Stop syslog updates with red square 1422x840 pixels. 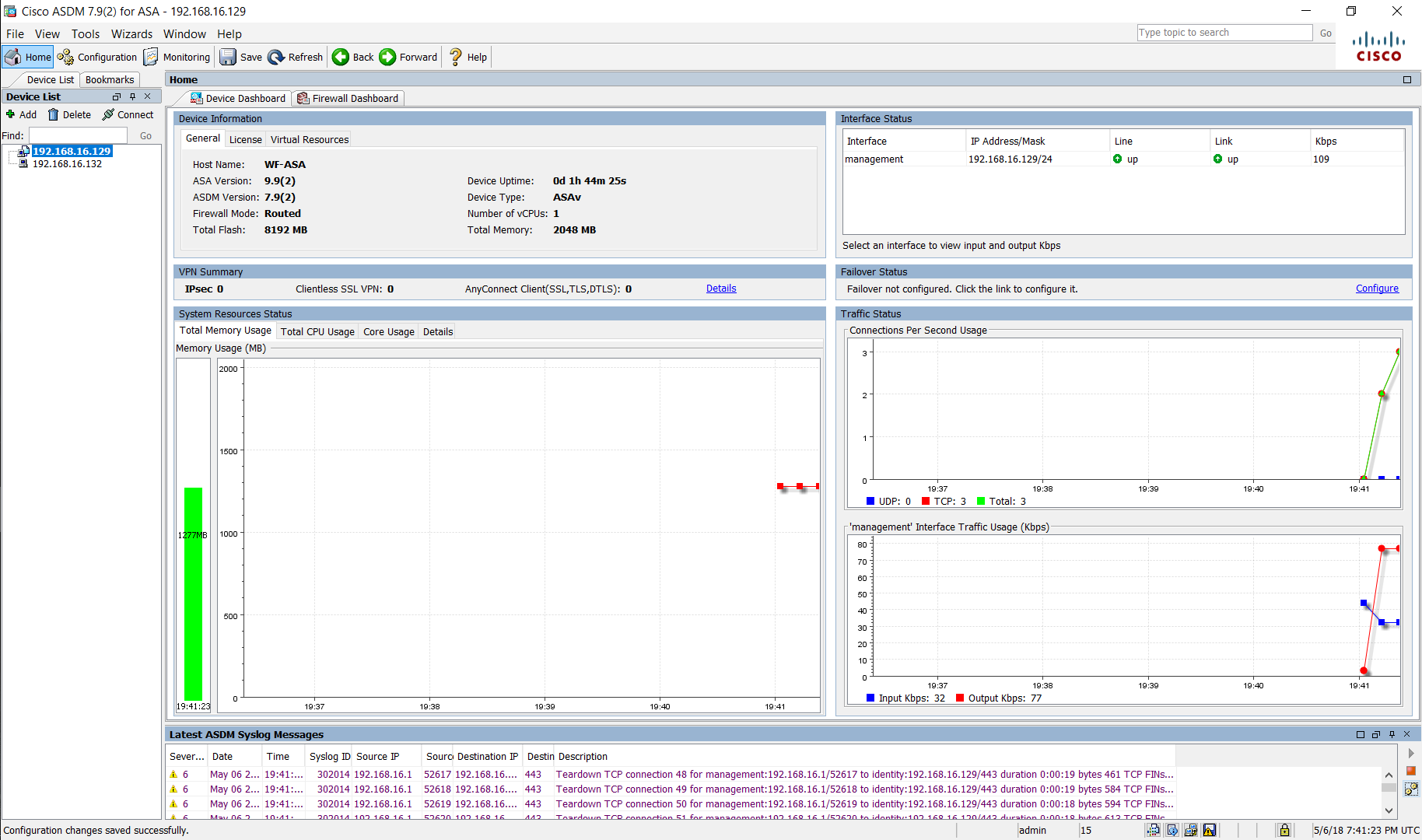(x=1410, y=771)
